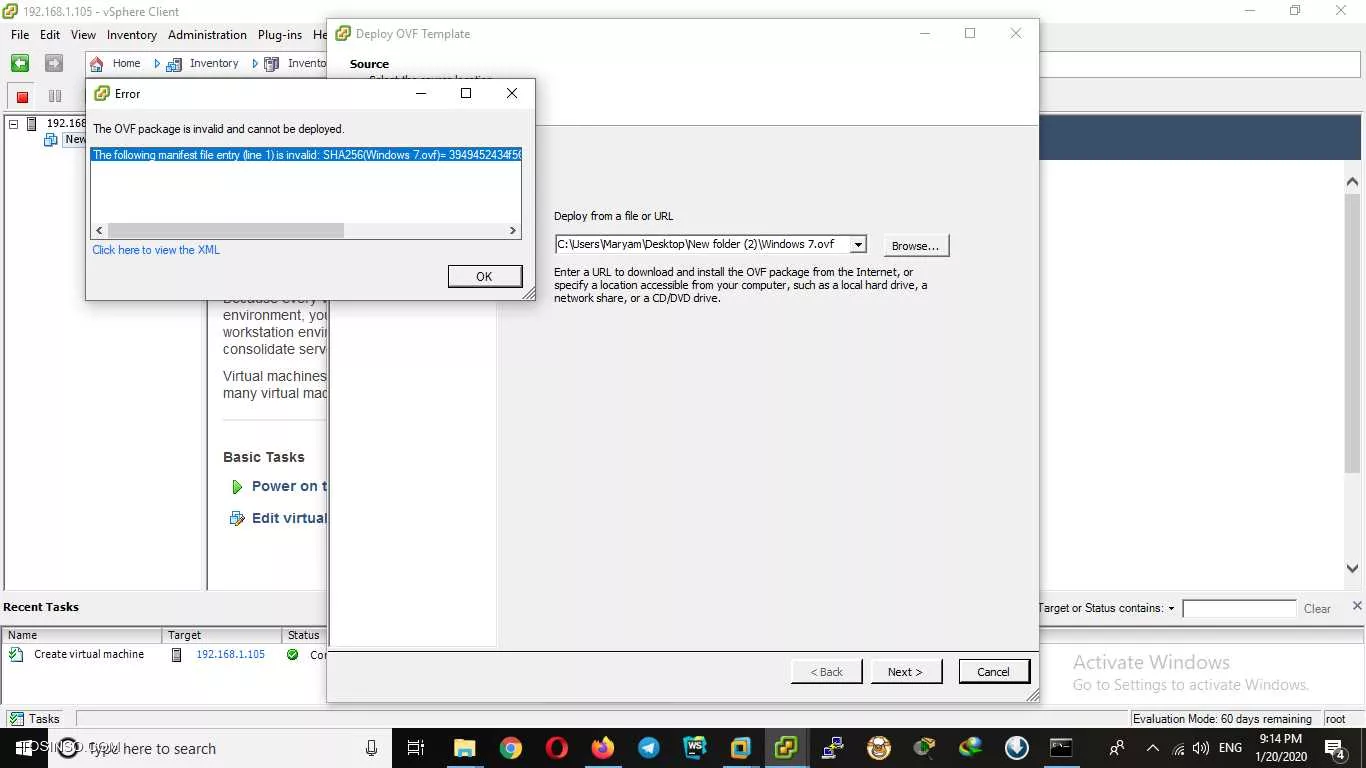The image size is (1366, 768).
Task: Select the New virtual machine tree item
Action: click(x=74, y=140)
